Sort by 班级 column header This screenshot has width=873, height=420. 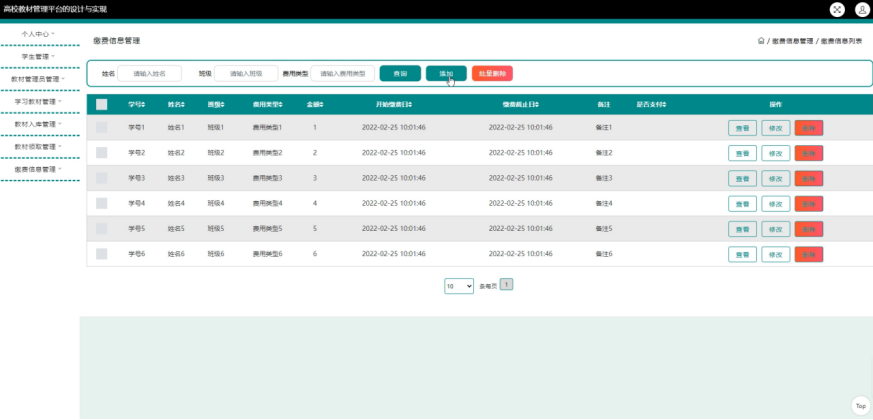coord(216,104)
